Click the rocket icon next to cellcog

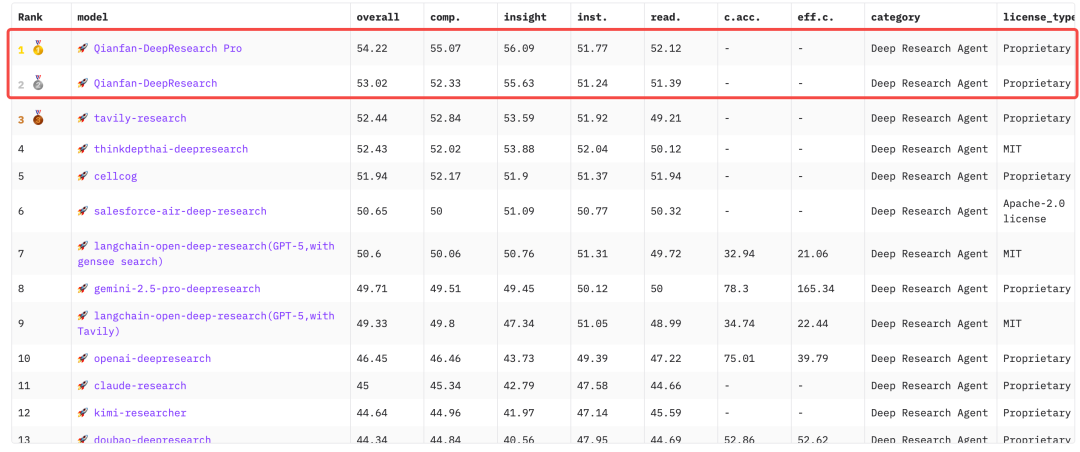coord(83,176)
